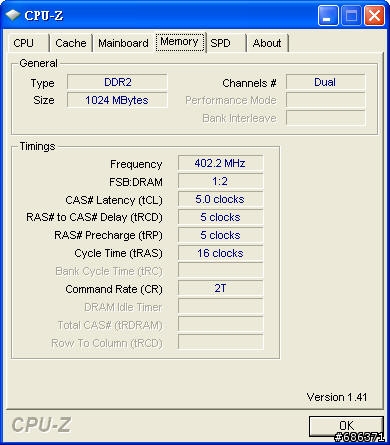Close the CPU-Z window

point(374,16)
